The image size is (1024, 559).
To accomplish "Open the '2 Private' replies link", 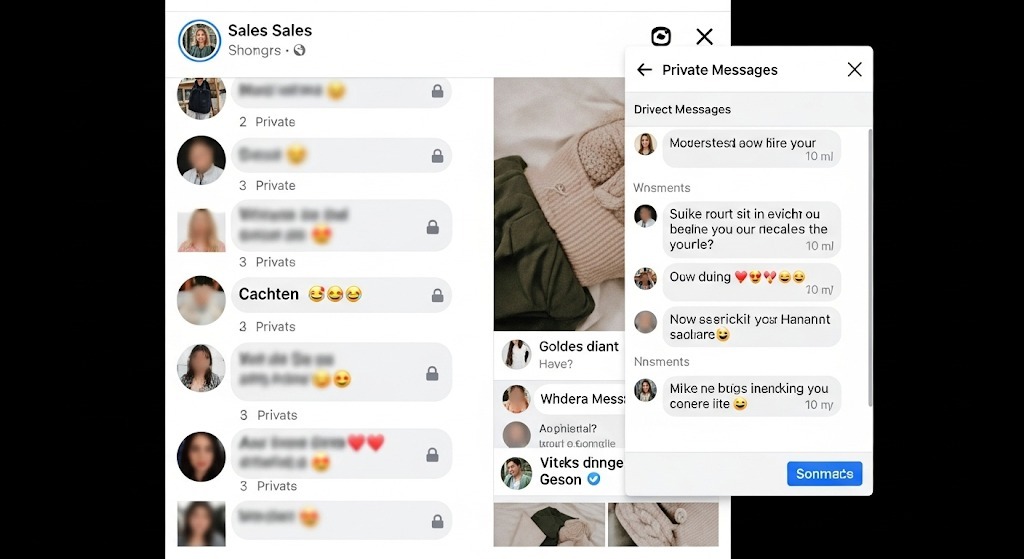I will 266,121.
